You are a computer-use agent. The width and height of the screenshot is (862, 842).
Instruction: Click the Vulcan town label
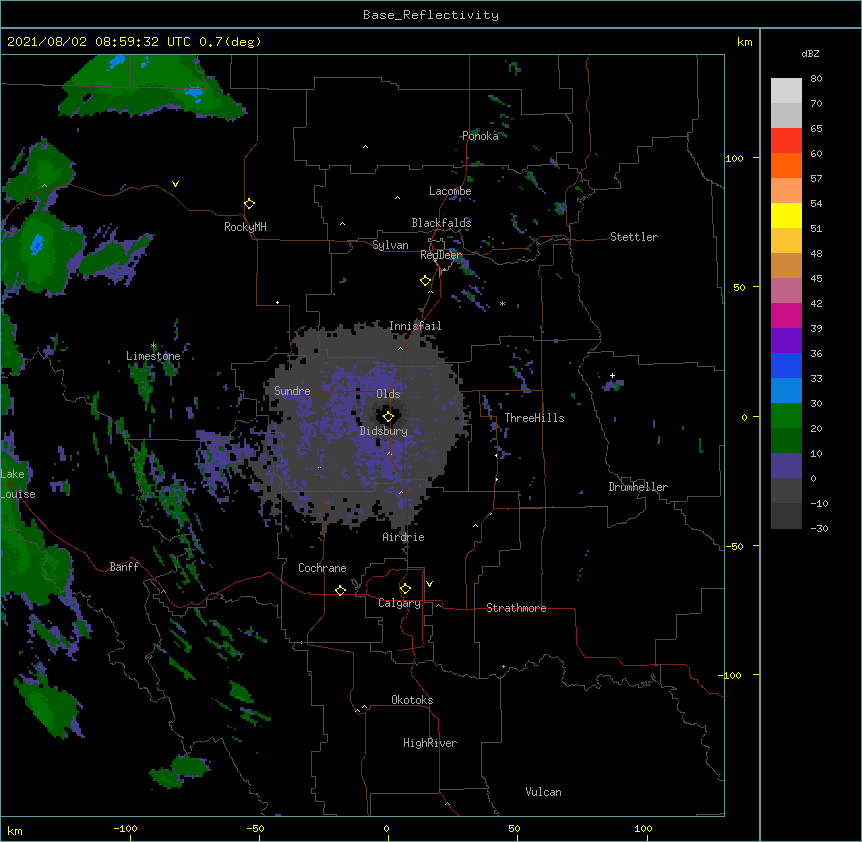click(543, 792)
